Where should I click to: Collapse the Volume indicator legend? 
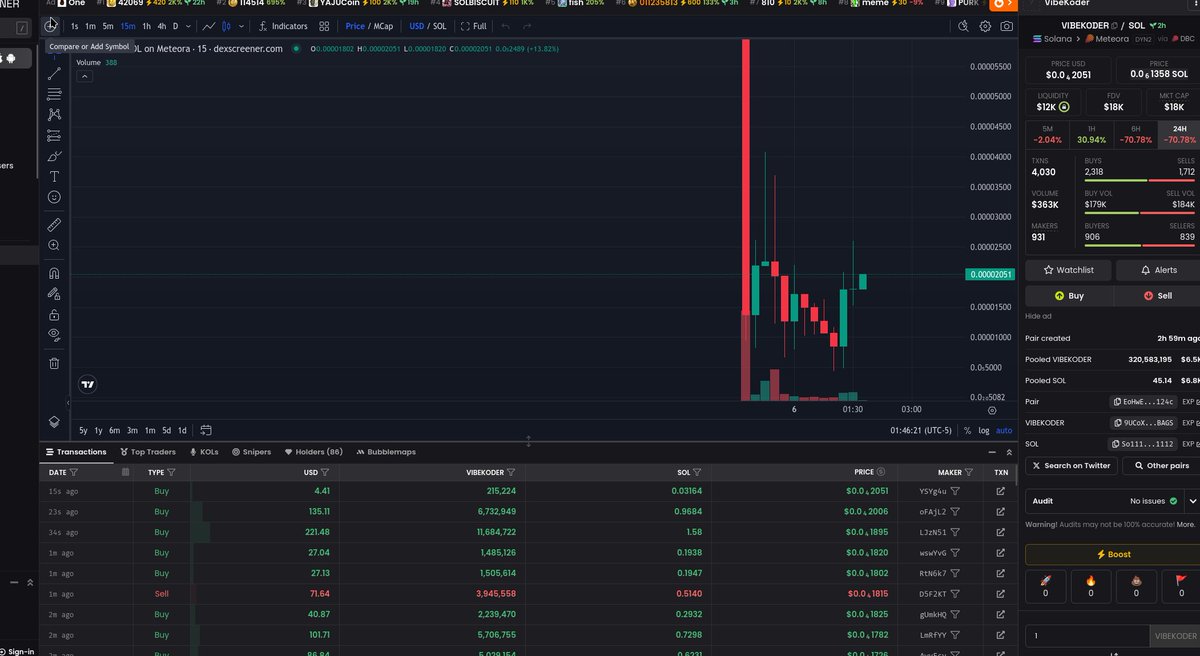pos(84,75)
